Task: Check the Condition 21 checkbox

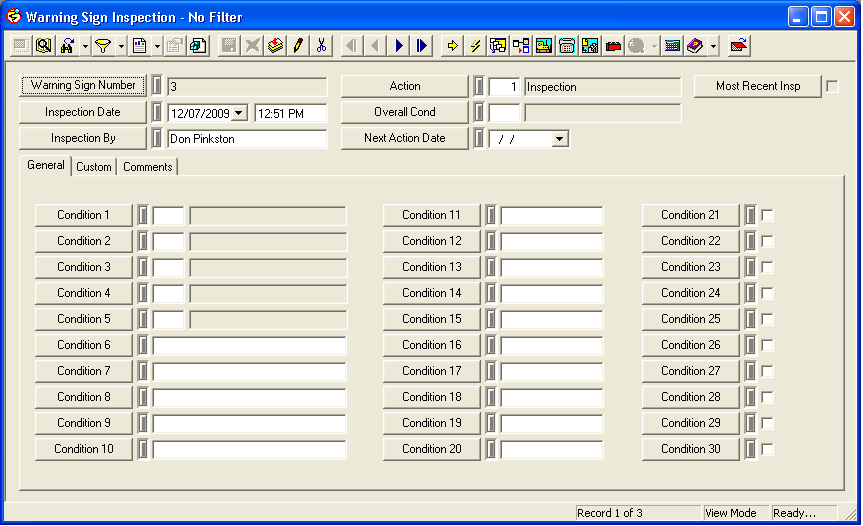Action: click(767, 215)
